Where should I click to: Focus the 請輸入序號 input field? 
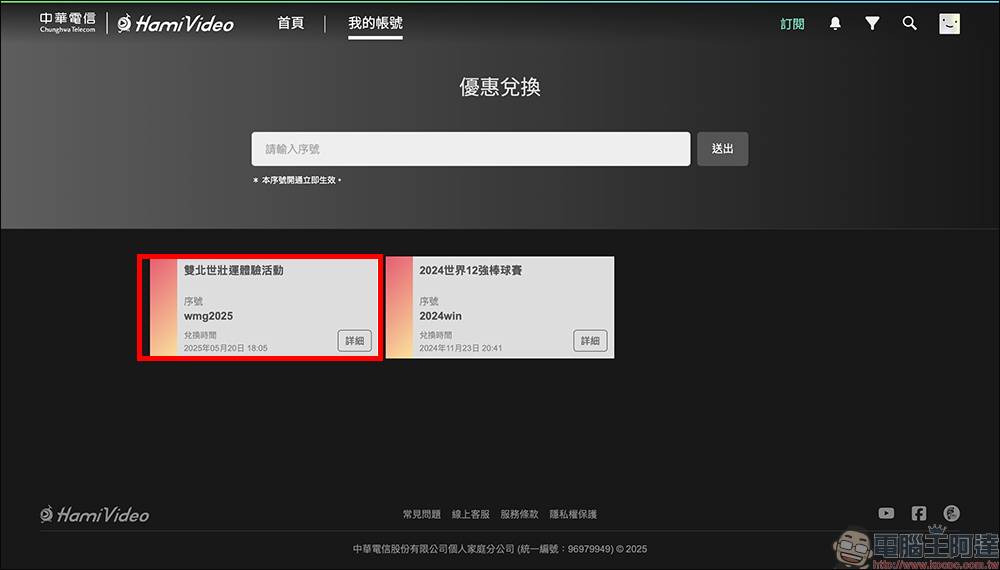coord(471,149)
